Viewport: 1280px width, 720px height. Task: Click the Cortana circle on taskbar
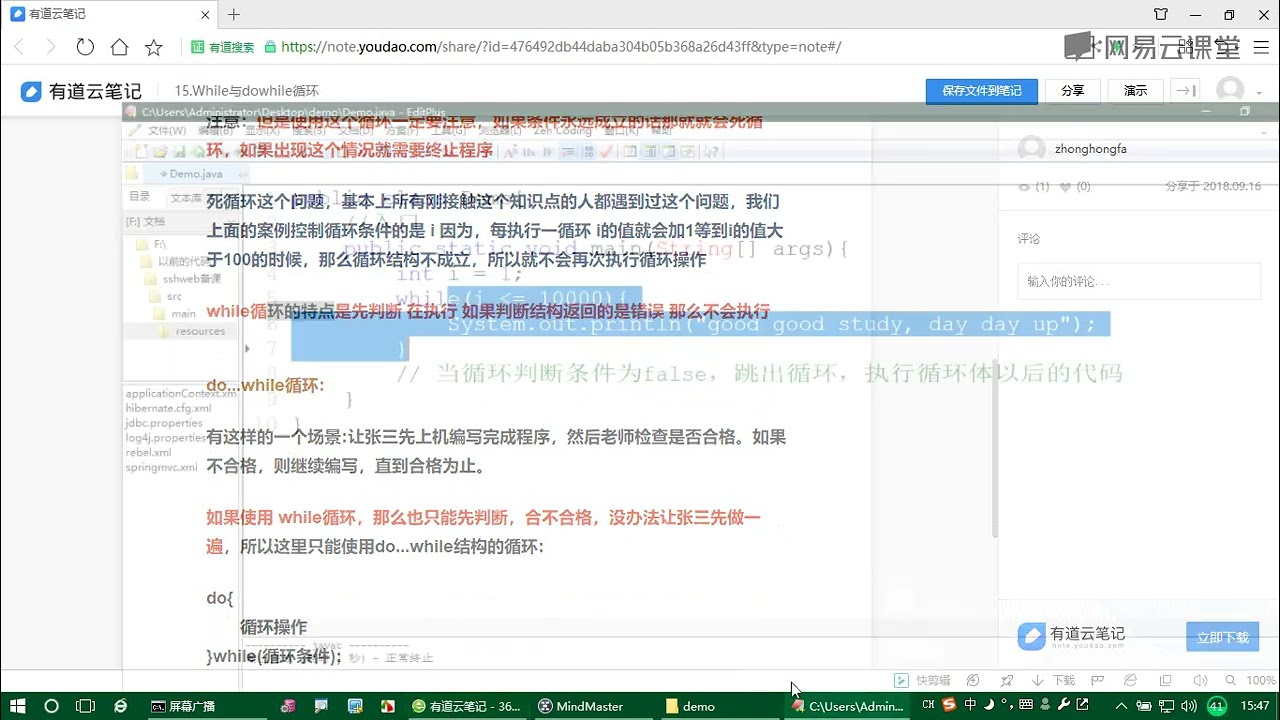point(52,705)
